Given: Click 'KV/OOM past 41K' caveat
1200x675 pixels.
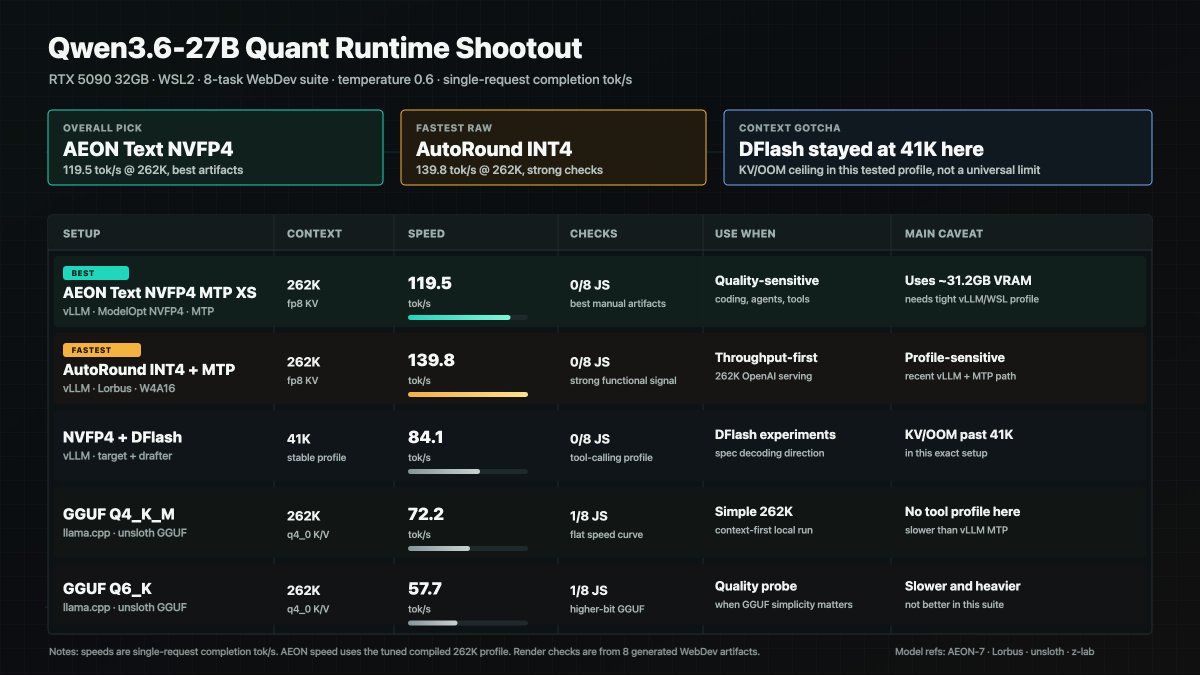Looking at the screenshot, I should click(x=959, y=435).
